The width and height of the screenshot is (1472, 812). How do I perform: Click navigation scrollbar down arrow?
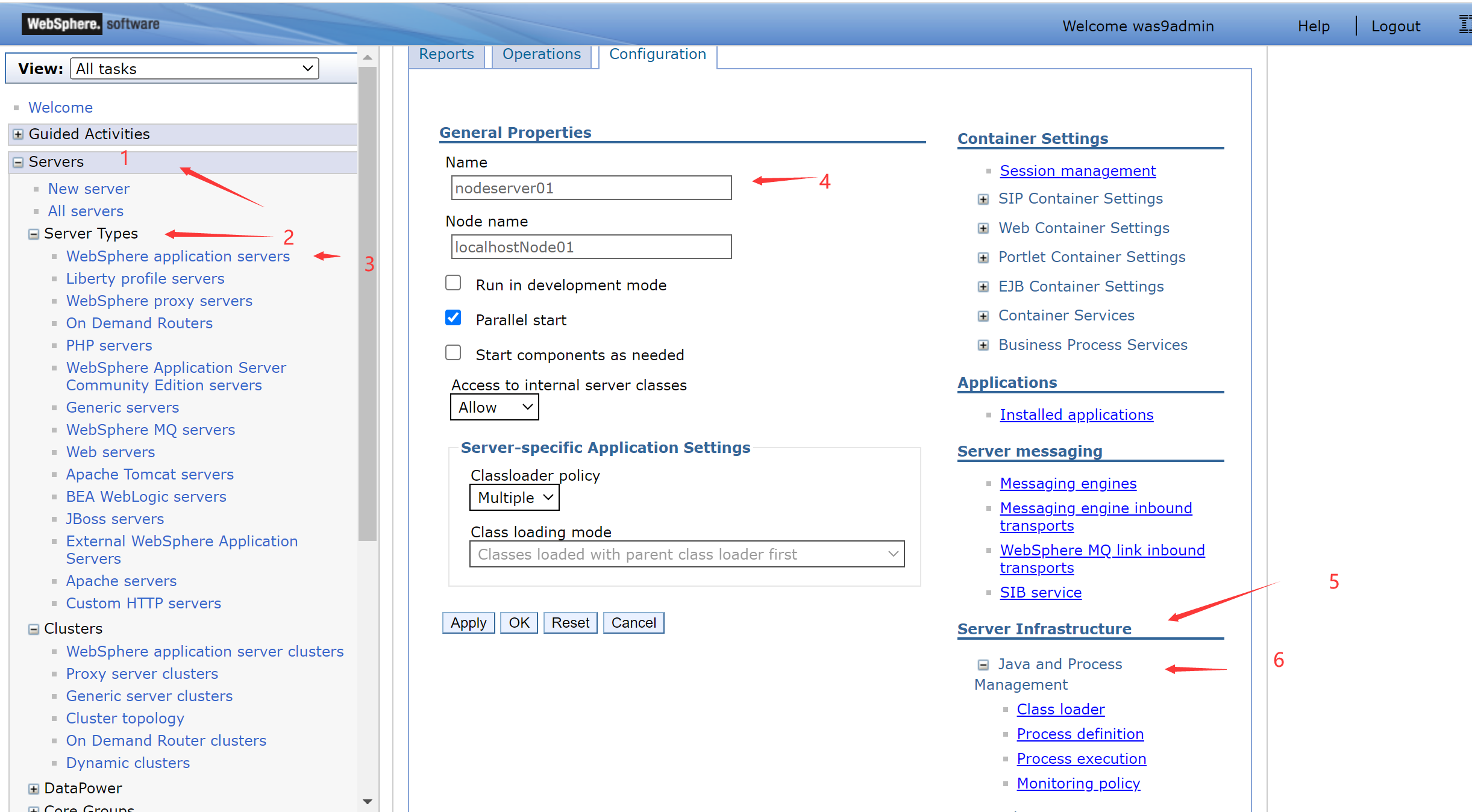pos(368,802)
